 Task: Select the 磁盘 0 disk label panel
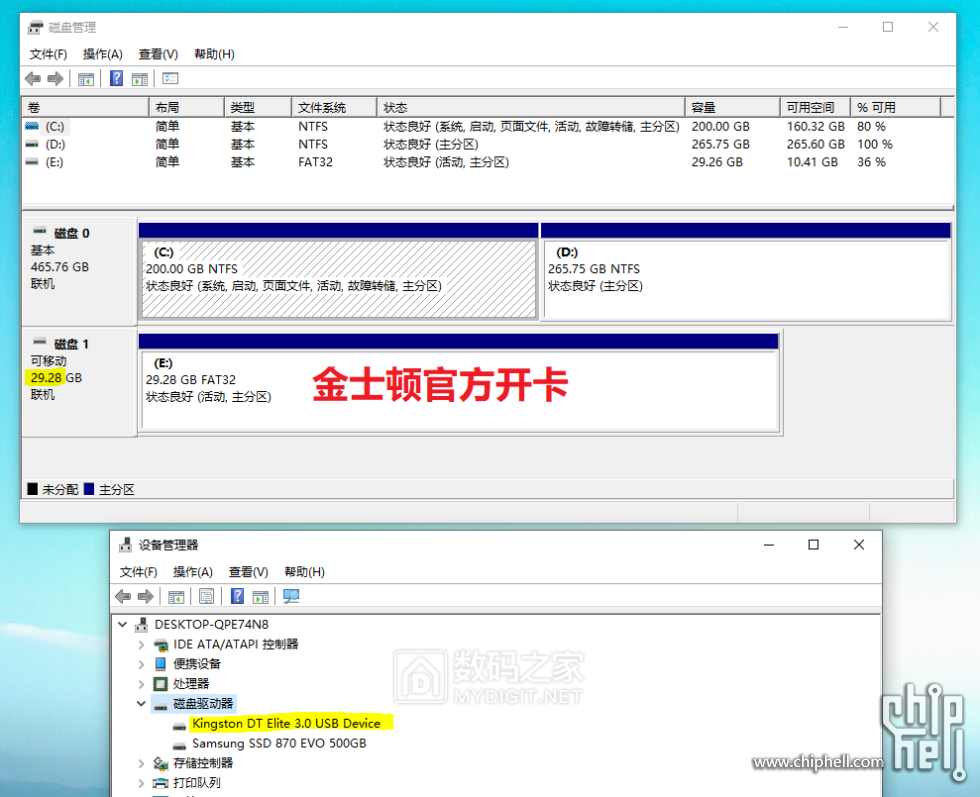pyautogui.click(x=79, y=271)
